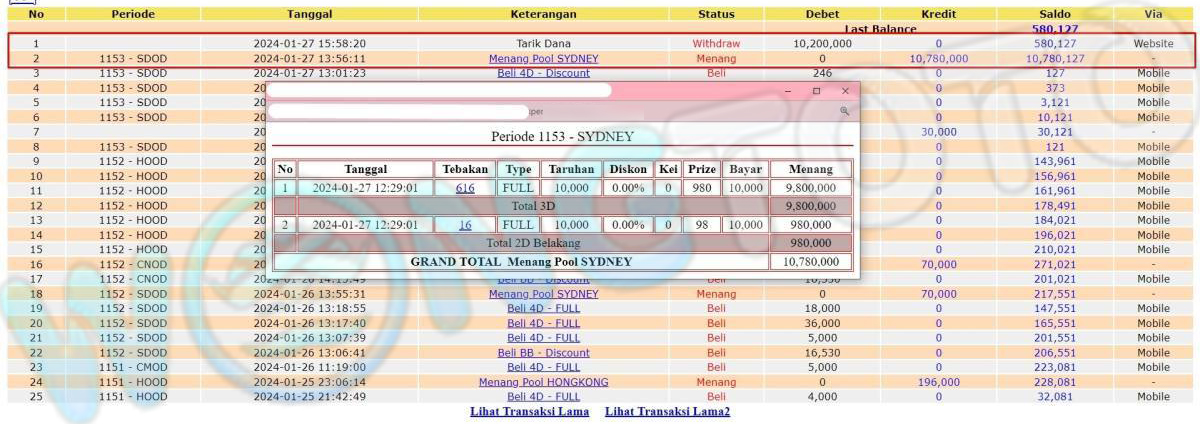Screen dimensions: 1200x424
Task: Open Menang Pool SYDNEY in row 2
Action: click(x=543, y=59)
